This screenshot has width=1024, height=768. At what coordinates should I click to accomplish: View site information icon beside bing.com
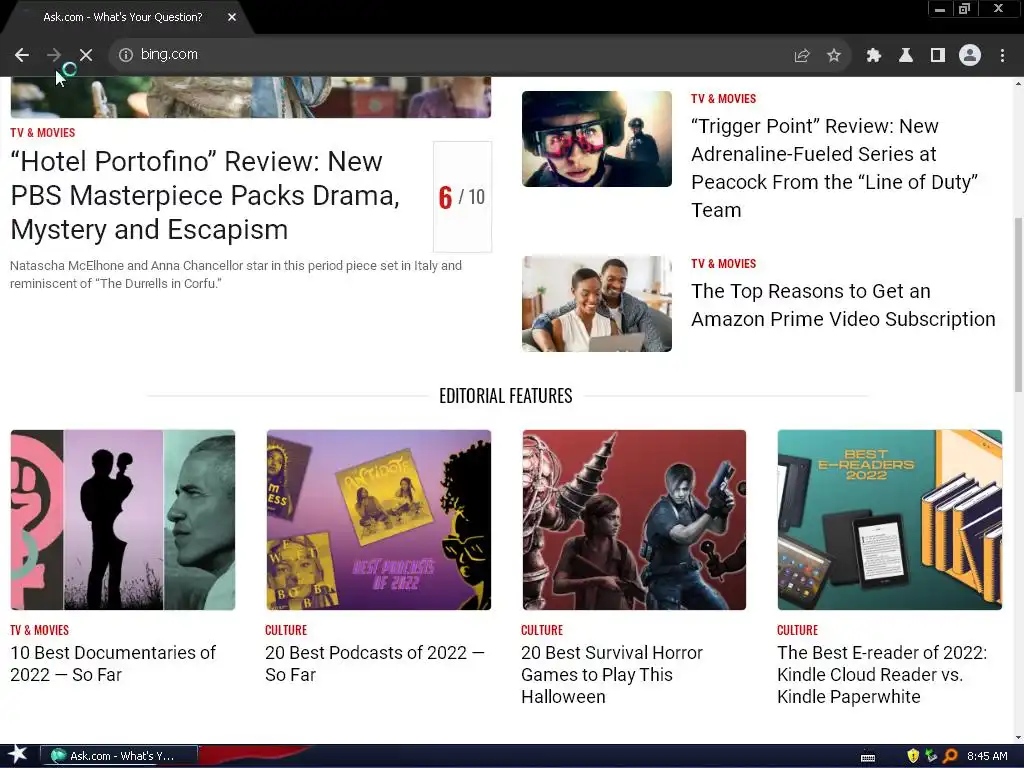(125, 55)
